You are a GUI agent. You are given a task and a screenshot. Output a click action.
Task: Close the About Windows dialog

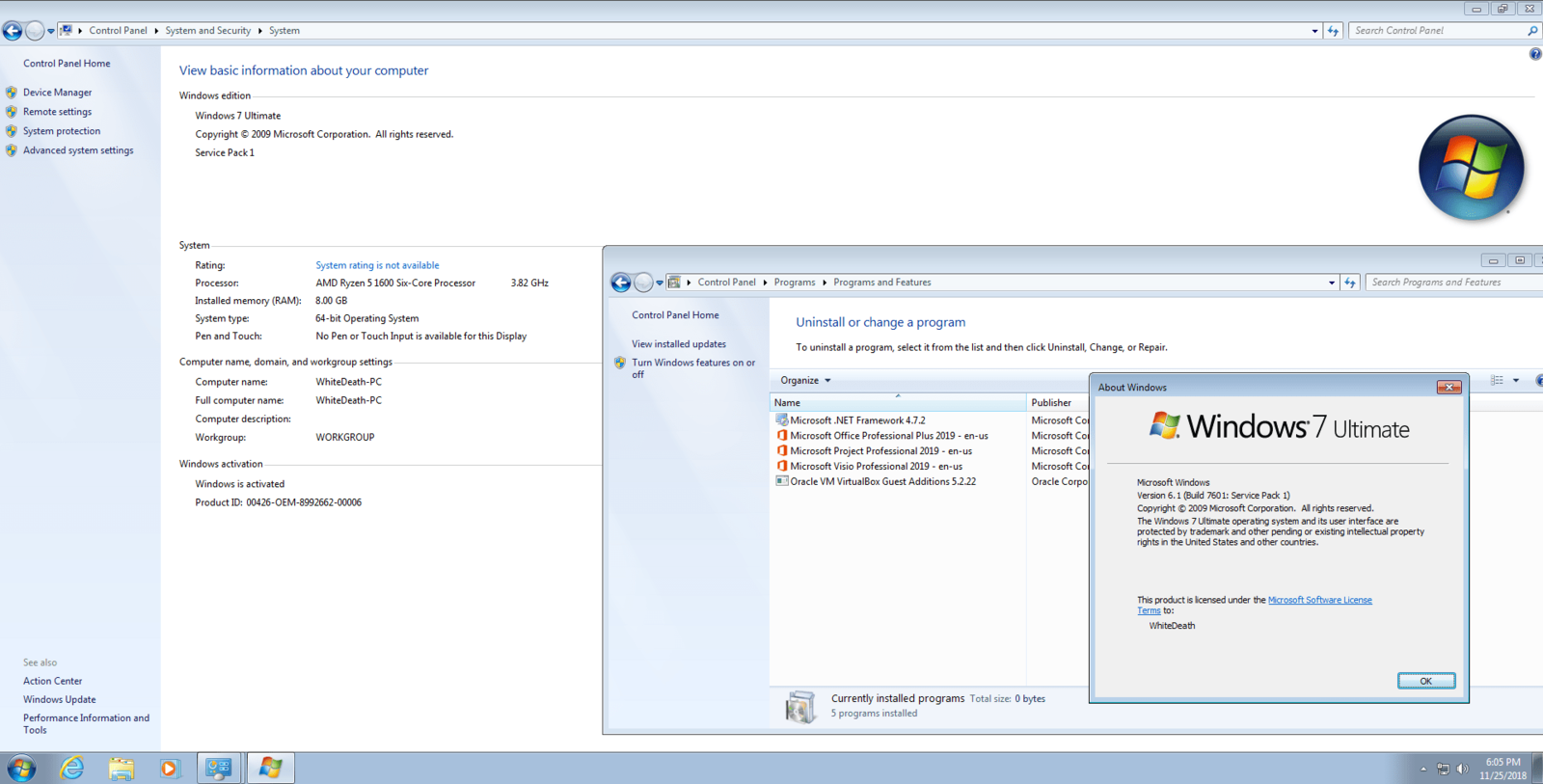click(1448, 388)
